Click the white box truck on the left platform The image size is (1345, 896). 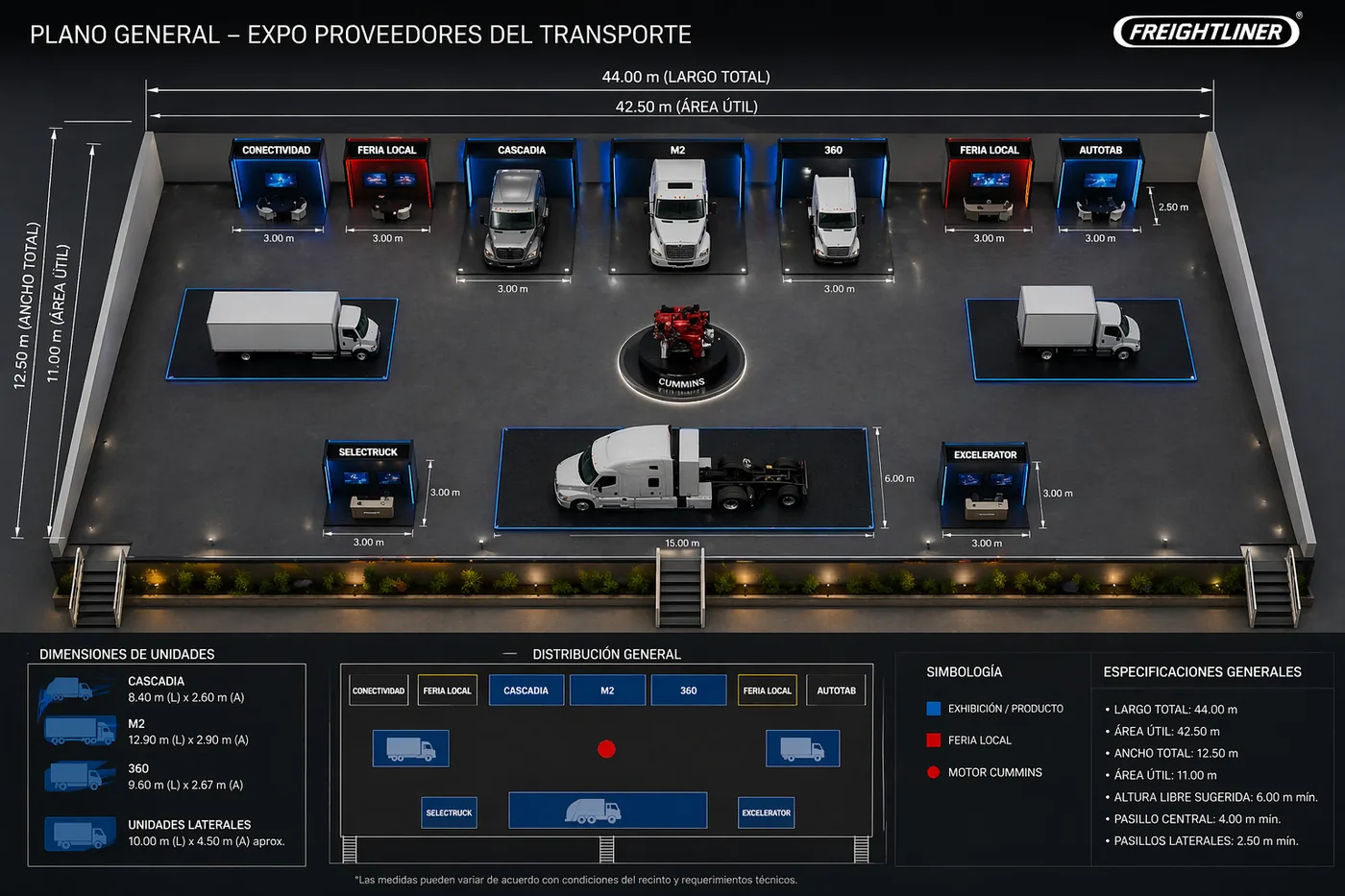point(293,327)
